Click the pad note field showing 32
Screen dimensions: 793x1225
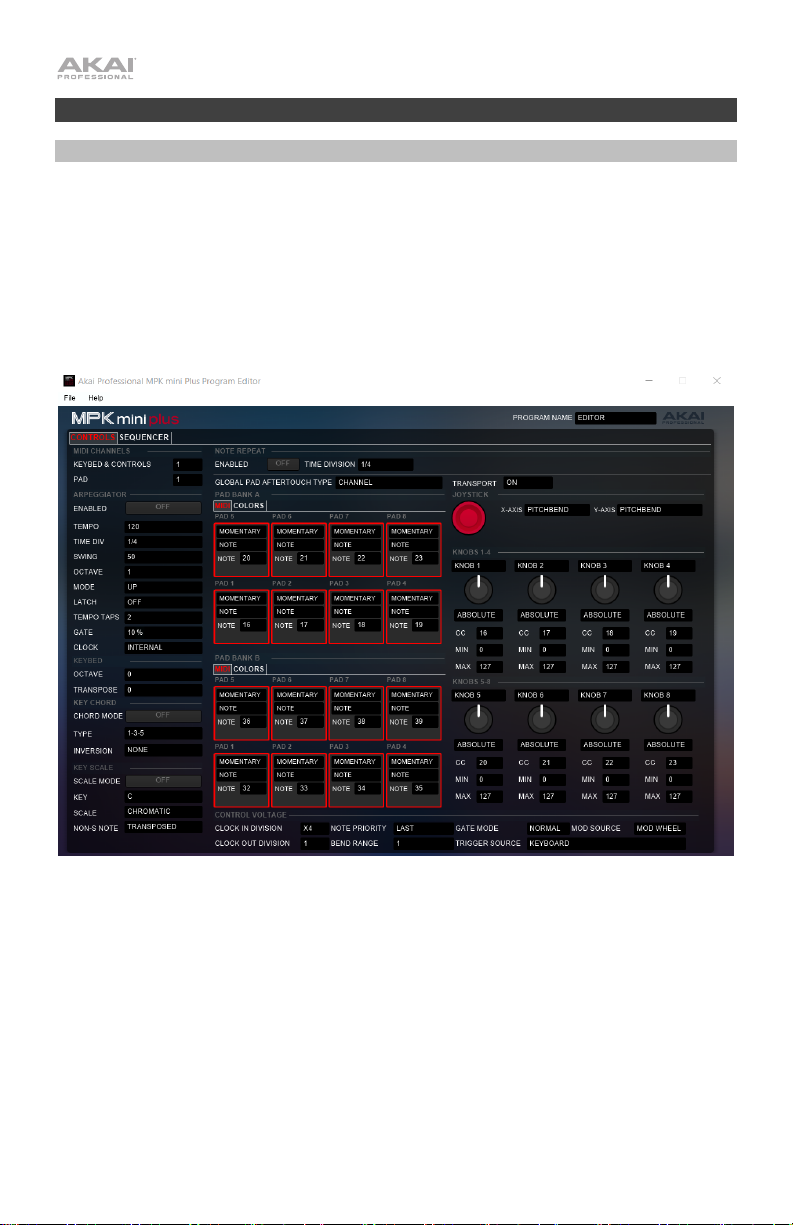coord(251,787)
